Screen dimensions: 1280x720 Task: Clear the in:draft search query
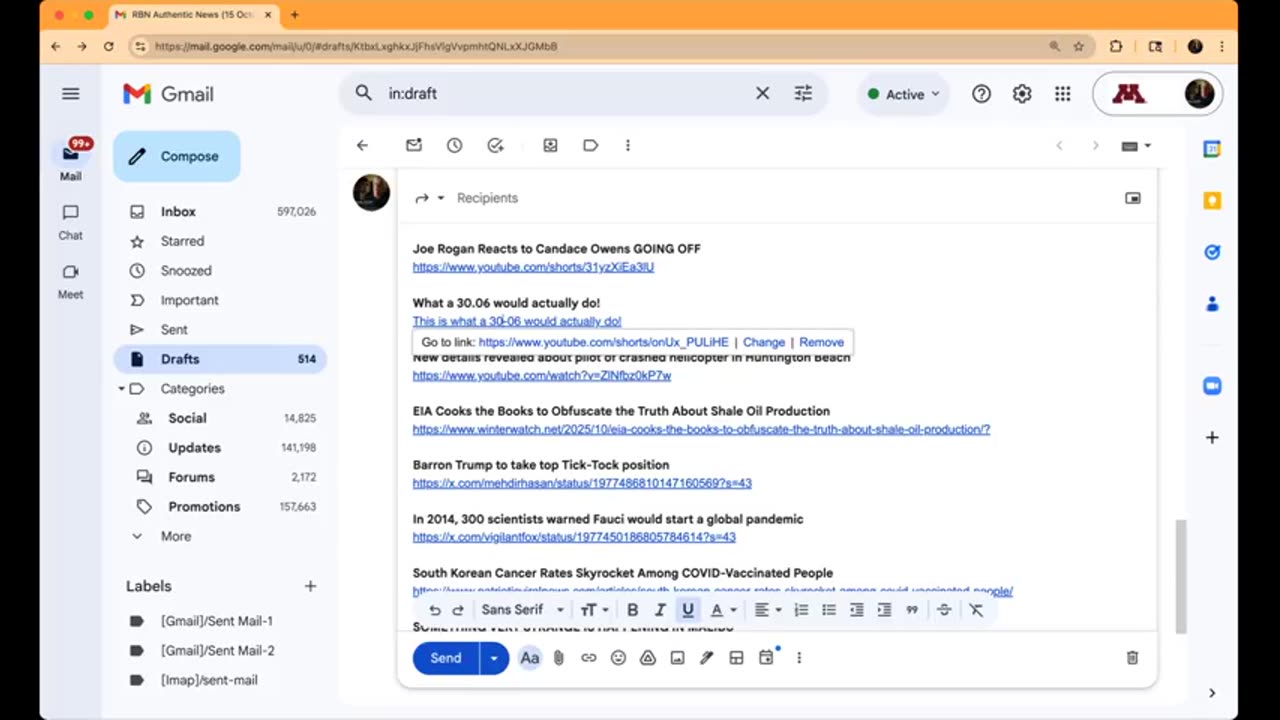click(762, 93)
